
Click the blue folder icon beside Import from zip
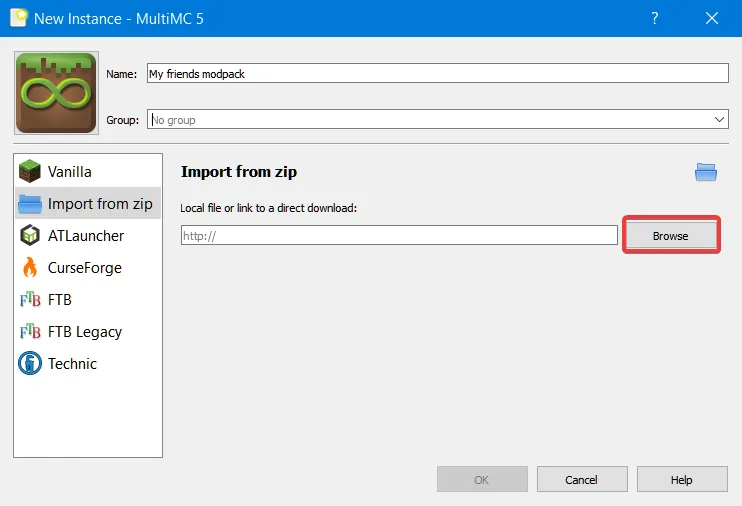pos(30,204)
